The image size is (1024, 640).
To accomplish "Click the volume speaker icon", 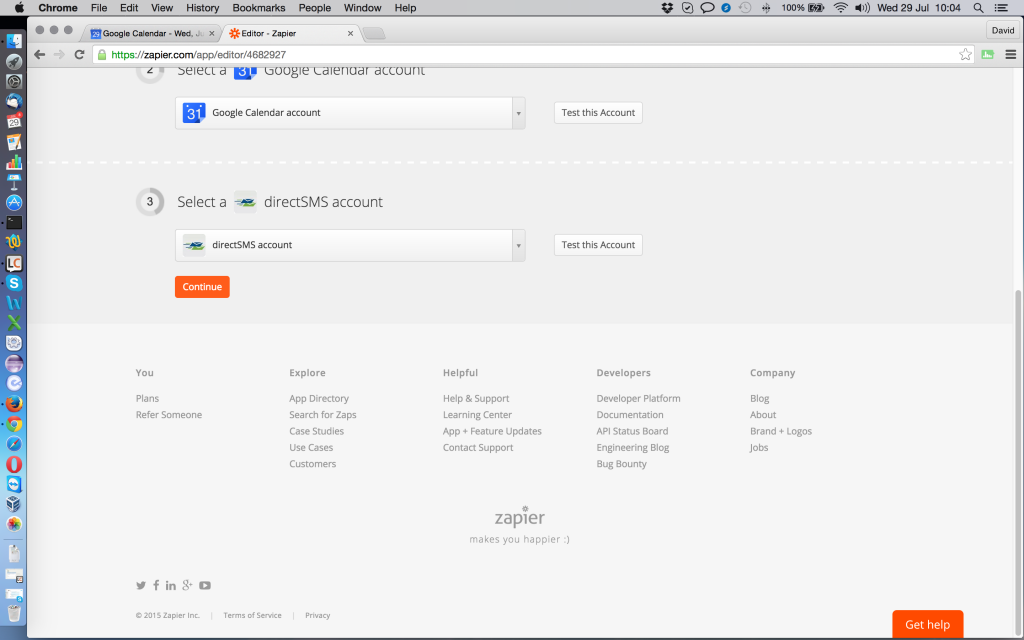I will (862, 8).
